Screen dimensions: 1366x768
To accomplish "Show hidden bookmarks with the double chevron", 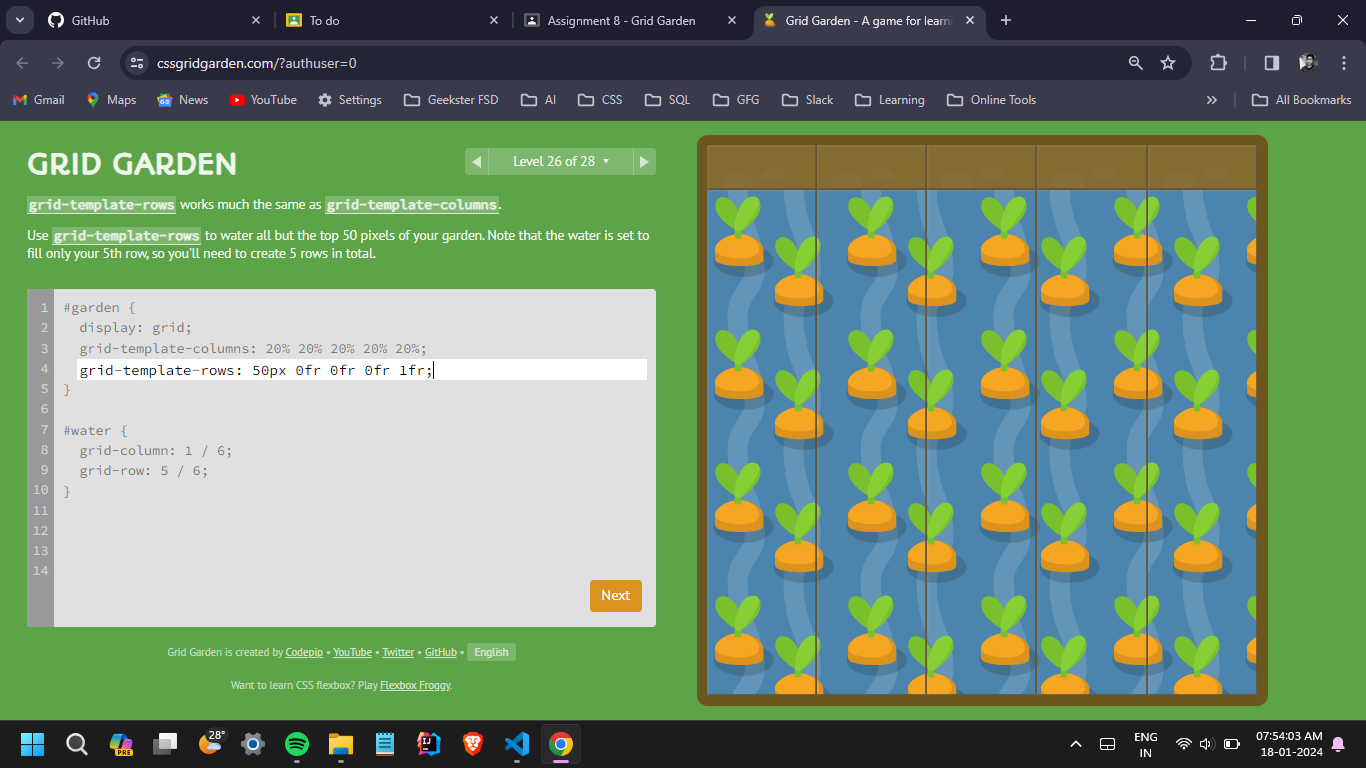I will (1211, 100).
